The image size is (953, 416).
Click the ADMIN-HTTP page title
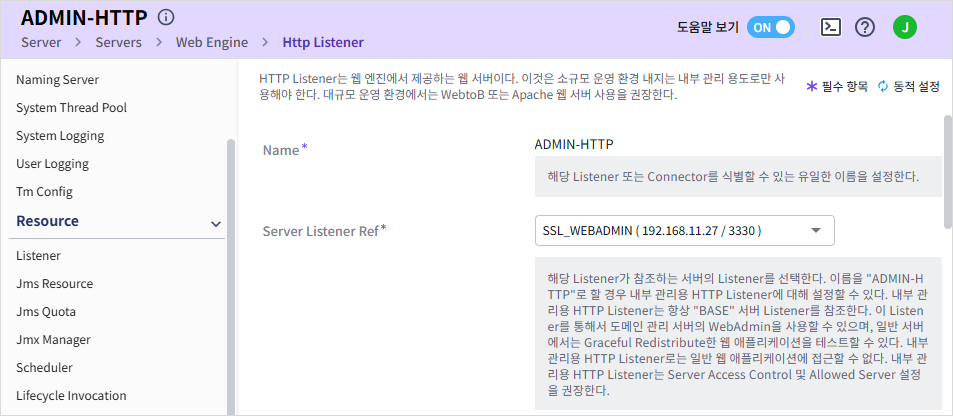pyautogui.click(x=84, y=18)
